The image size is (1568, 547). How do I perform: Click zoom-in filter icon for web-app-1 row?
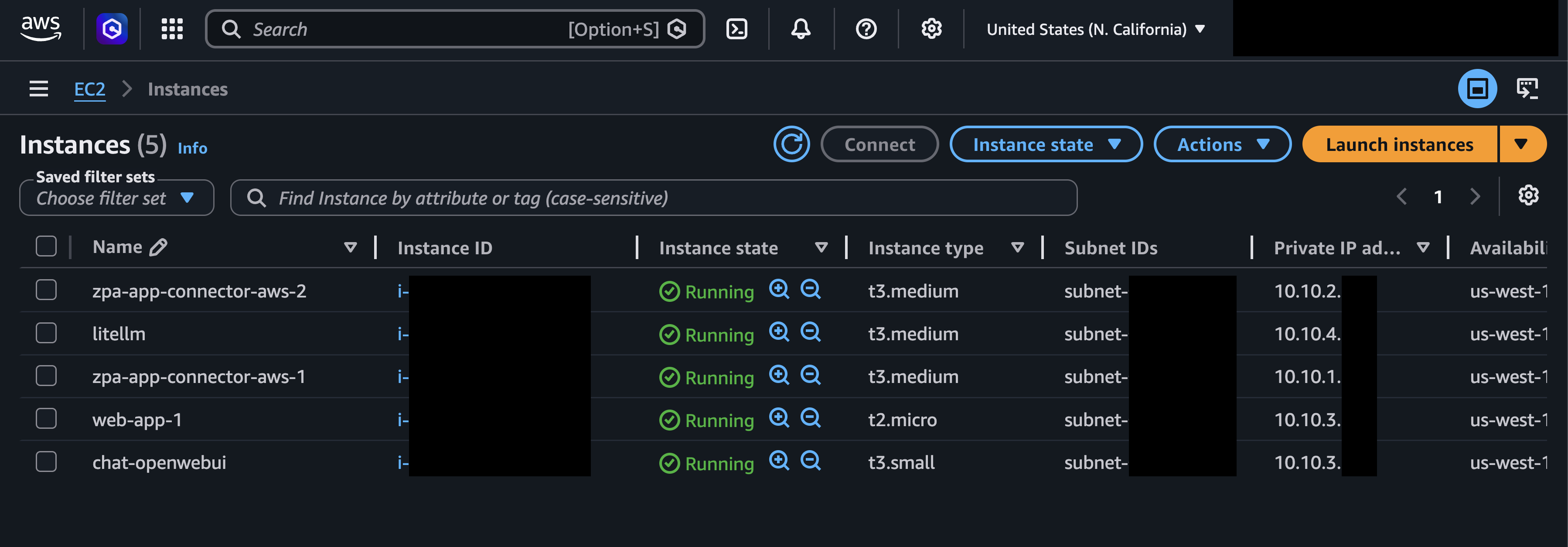click(x=778, y=418)
